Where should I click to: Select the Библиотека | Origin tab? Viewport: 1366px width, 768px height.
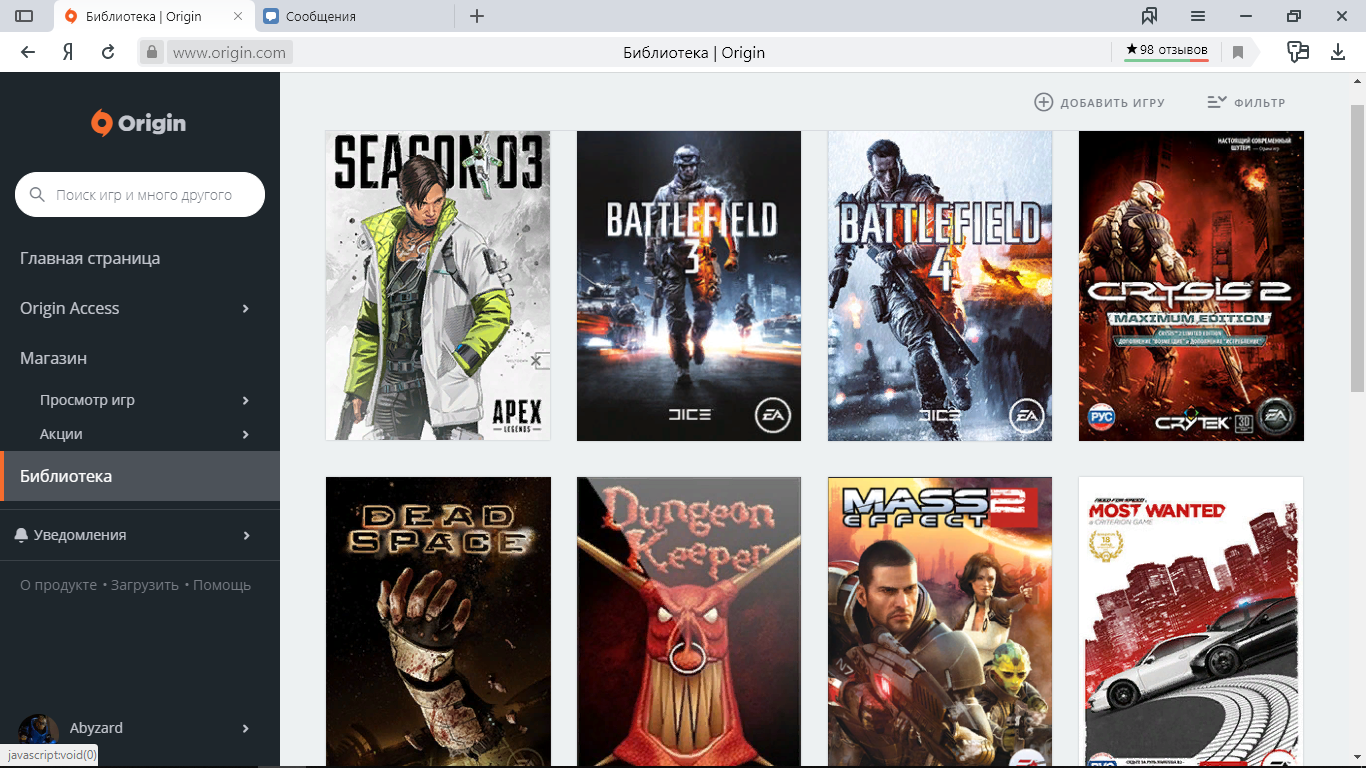tap(153, 16)
